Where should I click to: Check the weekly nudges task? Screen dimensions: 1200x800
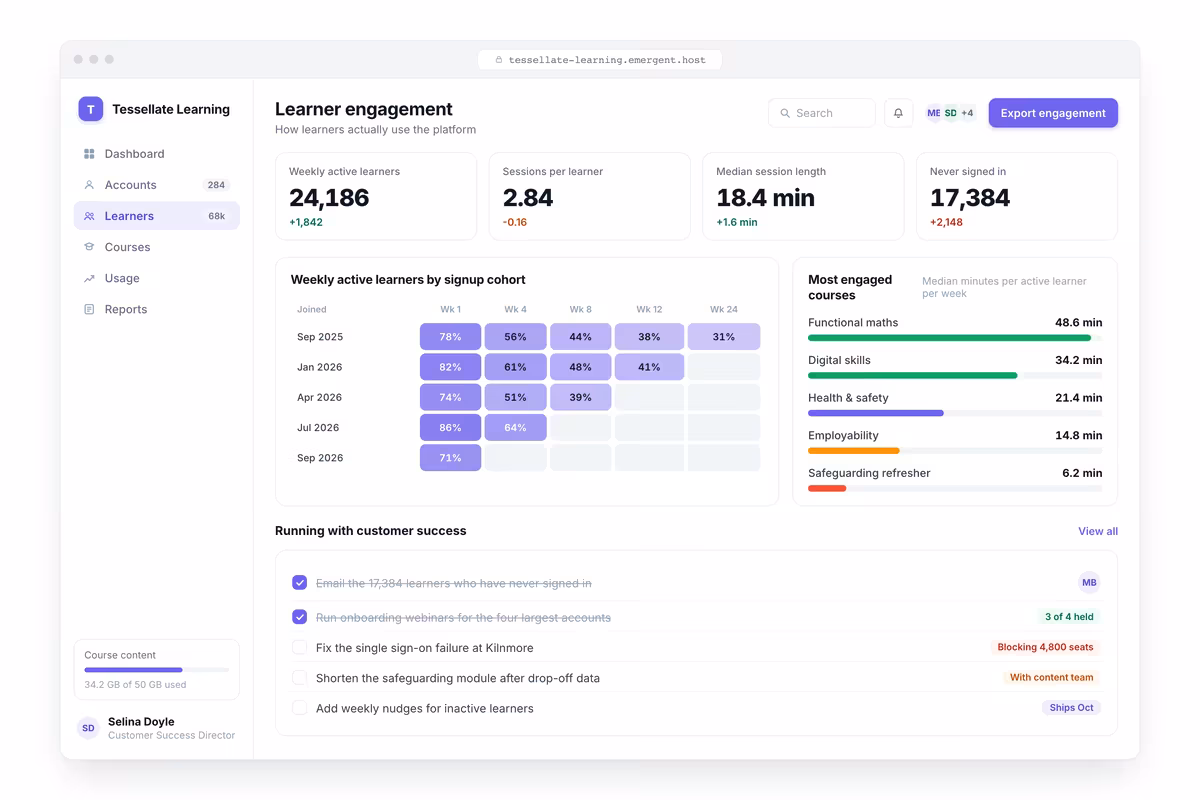click(x=299, y=707)
